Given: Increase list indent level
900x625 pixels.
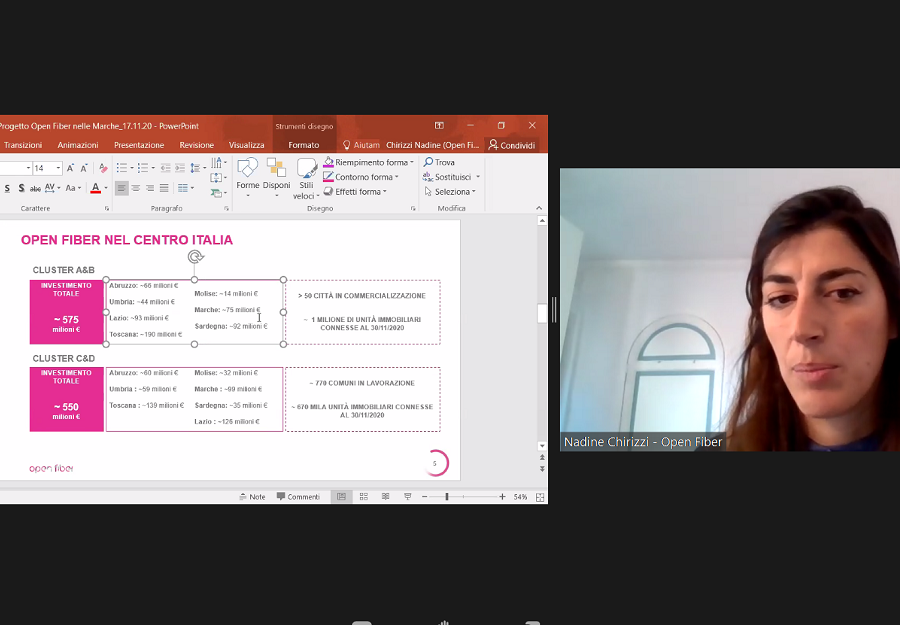Looking at the screenshot, I should pyautogui.click(x=180, y=168).
